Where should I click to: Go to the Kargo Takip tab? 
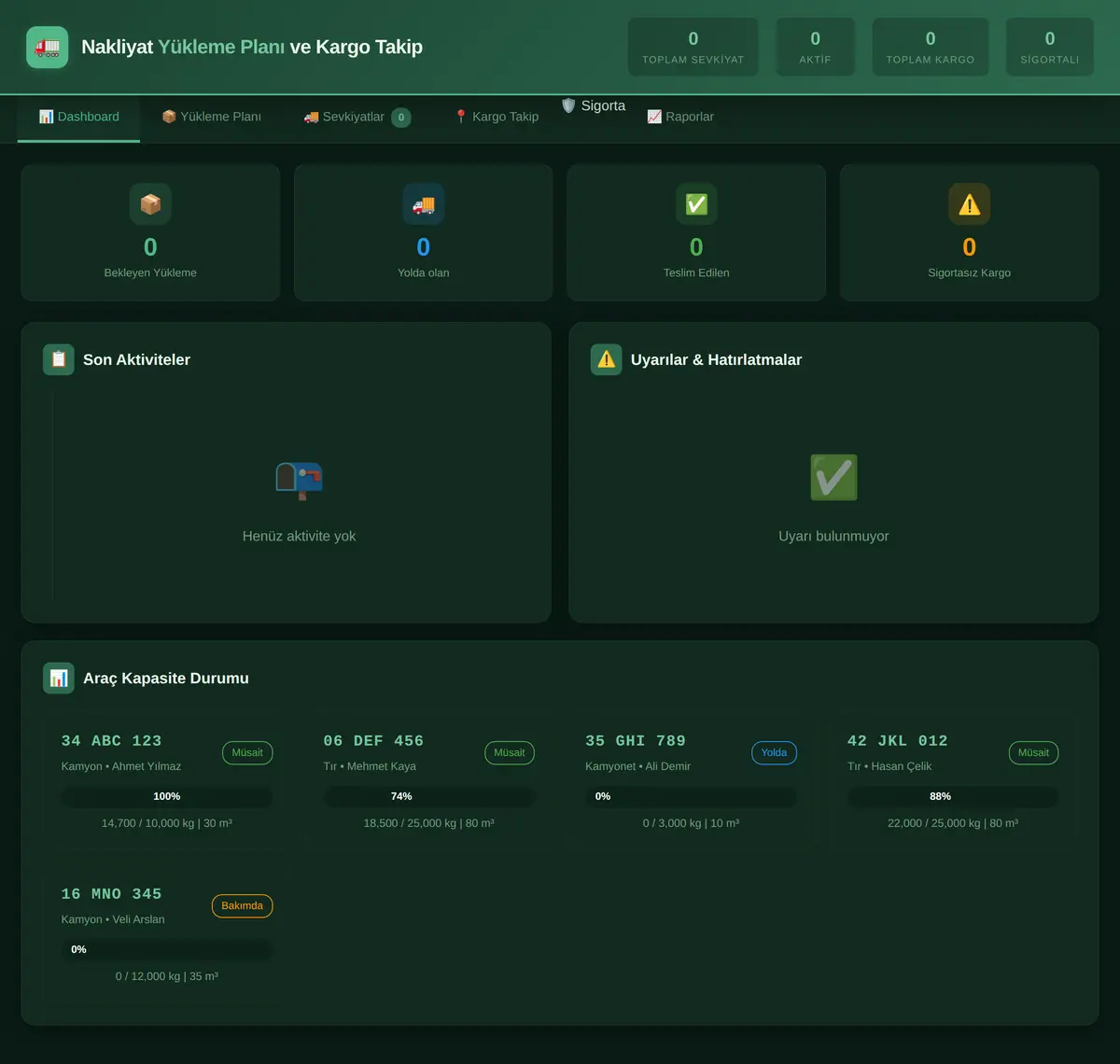496,117
